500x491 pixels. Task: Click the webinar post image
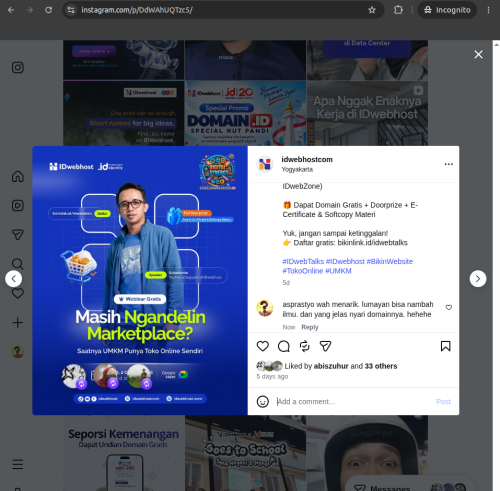click(x=140, y=280)
